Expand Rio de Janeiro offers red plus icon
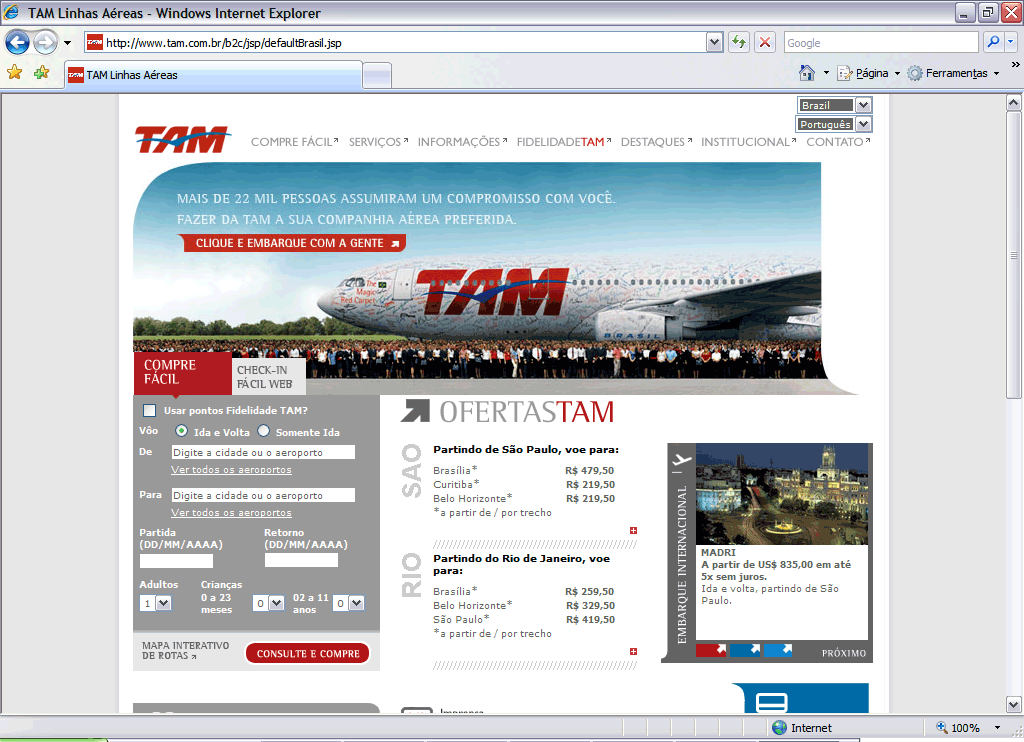The image size is (1024, 742). 633,651
